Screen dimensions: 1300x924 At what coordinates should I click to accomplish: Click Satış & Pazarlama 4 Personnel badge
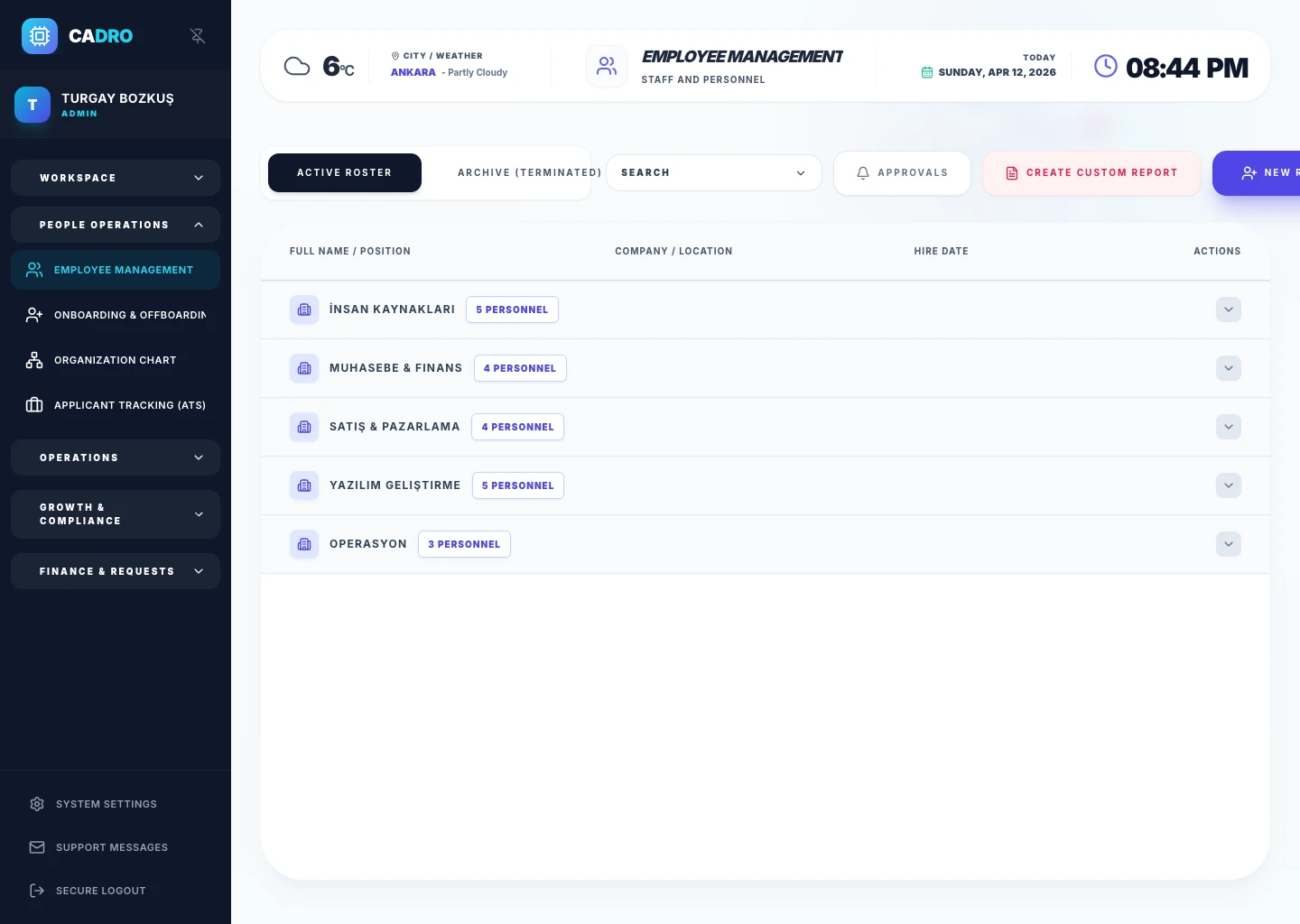click(517, 427)
